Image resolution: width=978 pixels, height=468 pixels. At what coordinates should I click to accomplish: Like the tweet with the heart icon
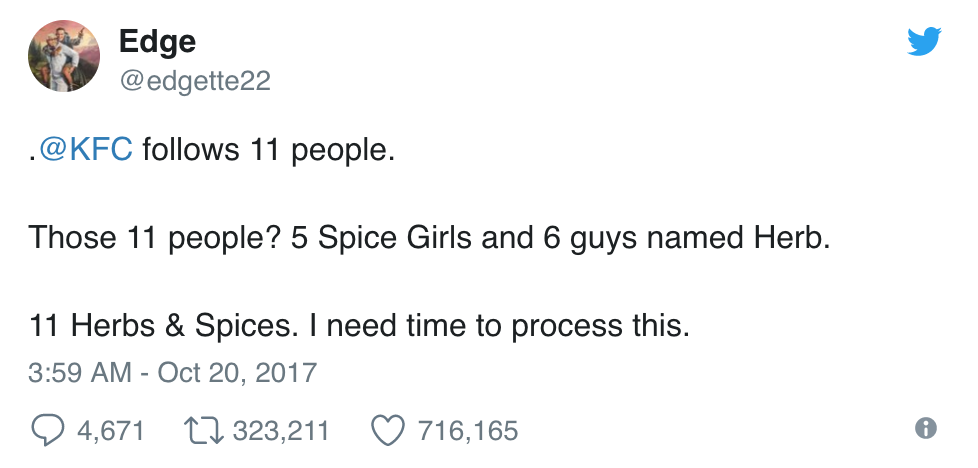coord(386,430)
